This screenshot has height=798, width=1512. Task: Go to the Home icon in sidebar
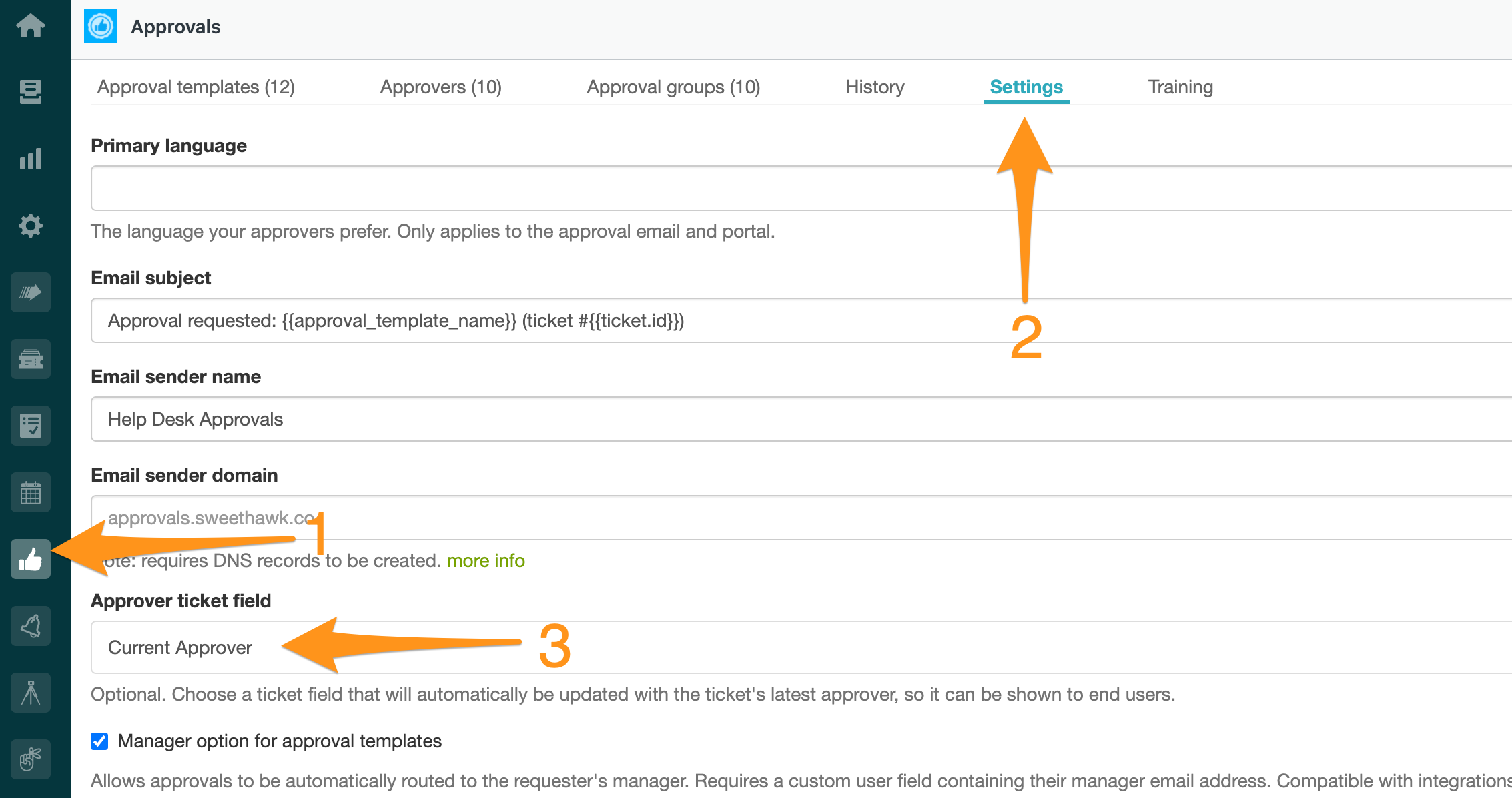pyautogui.click(x=31, y=26)
